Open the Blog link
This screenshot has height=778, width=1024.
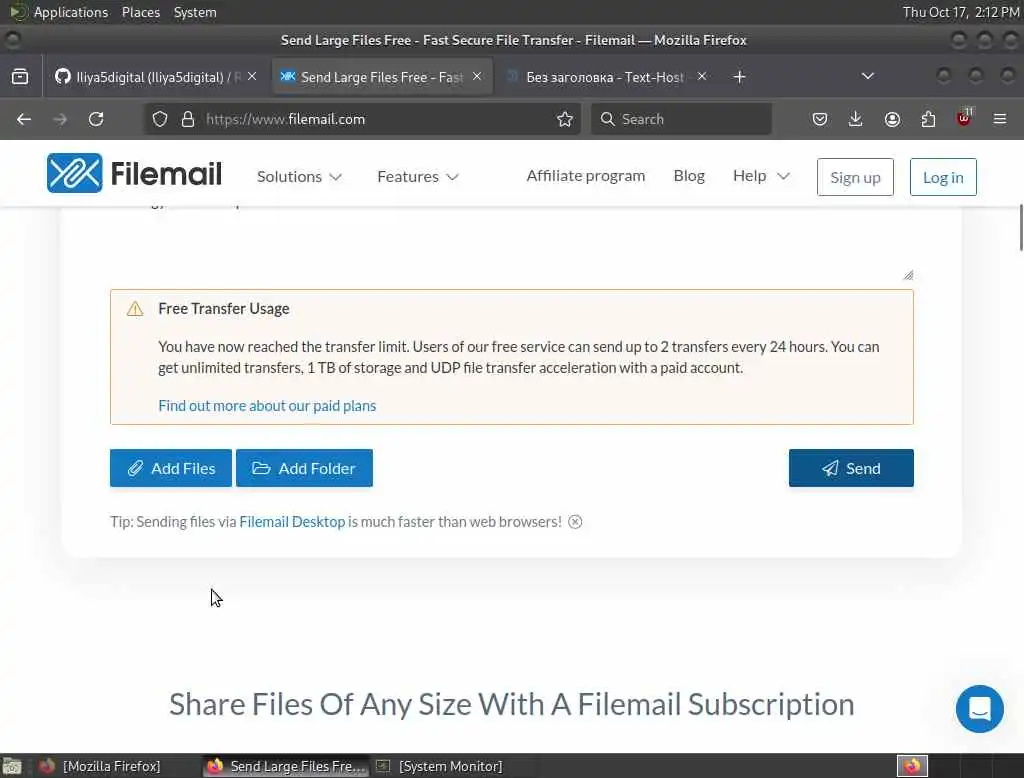(x=689, y=176)
